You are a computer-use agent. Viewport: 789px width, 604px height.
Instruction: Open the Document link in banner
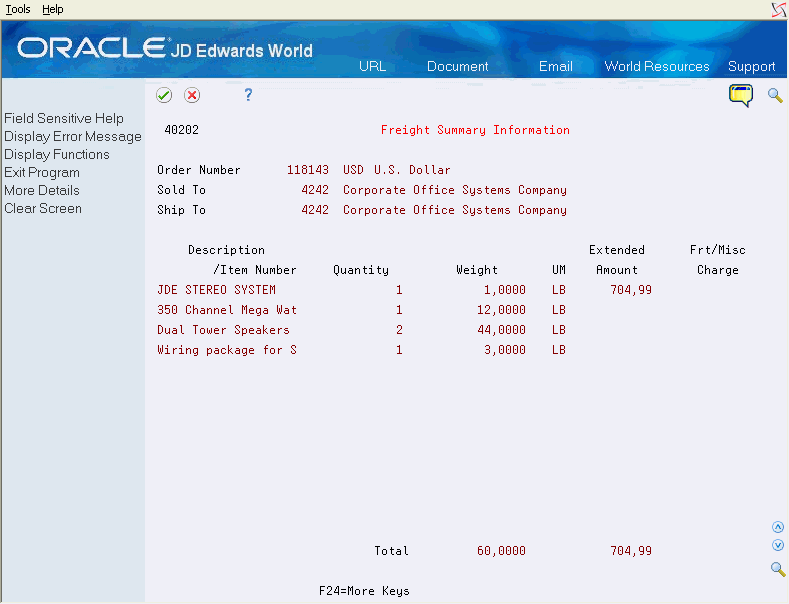457,66
